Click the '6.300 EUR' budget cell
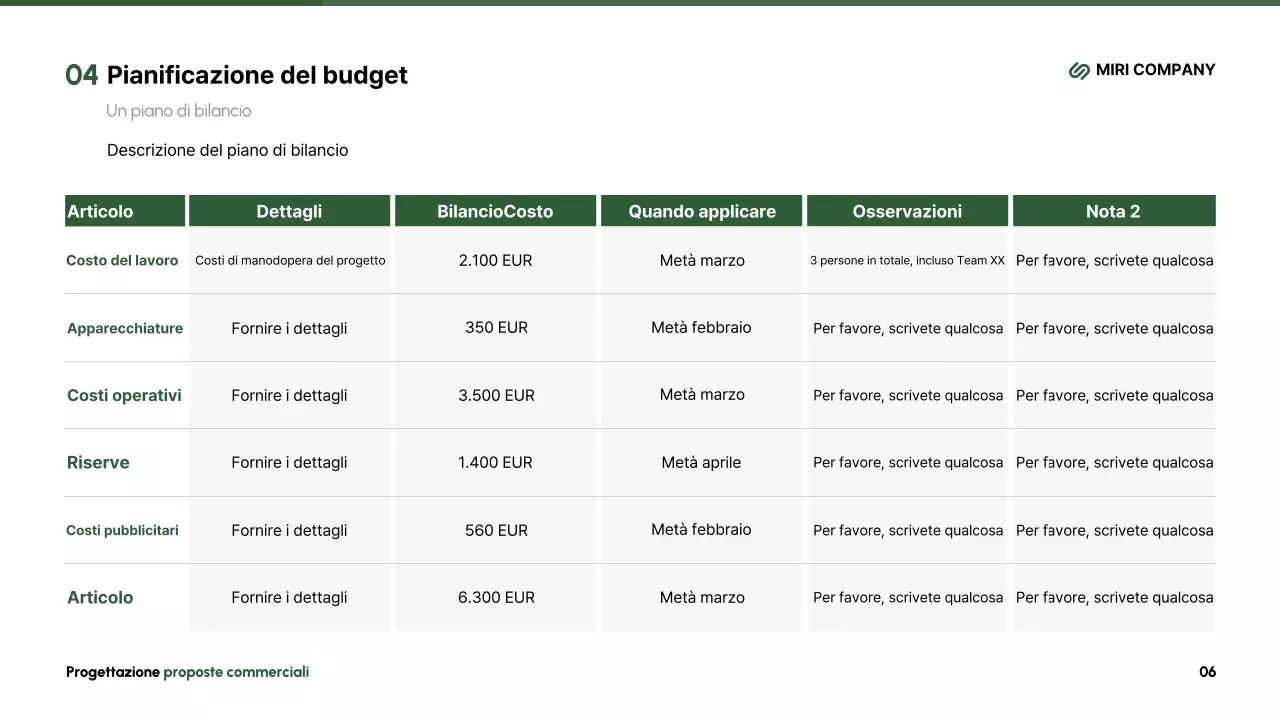Screen dimensions: 1280x720 tap(496, 597)
